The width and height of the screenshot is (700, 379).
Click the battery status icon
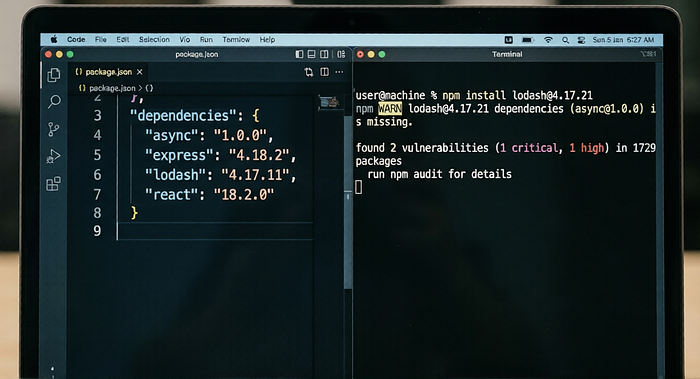(528, 40)
